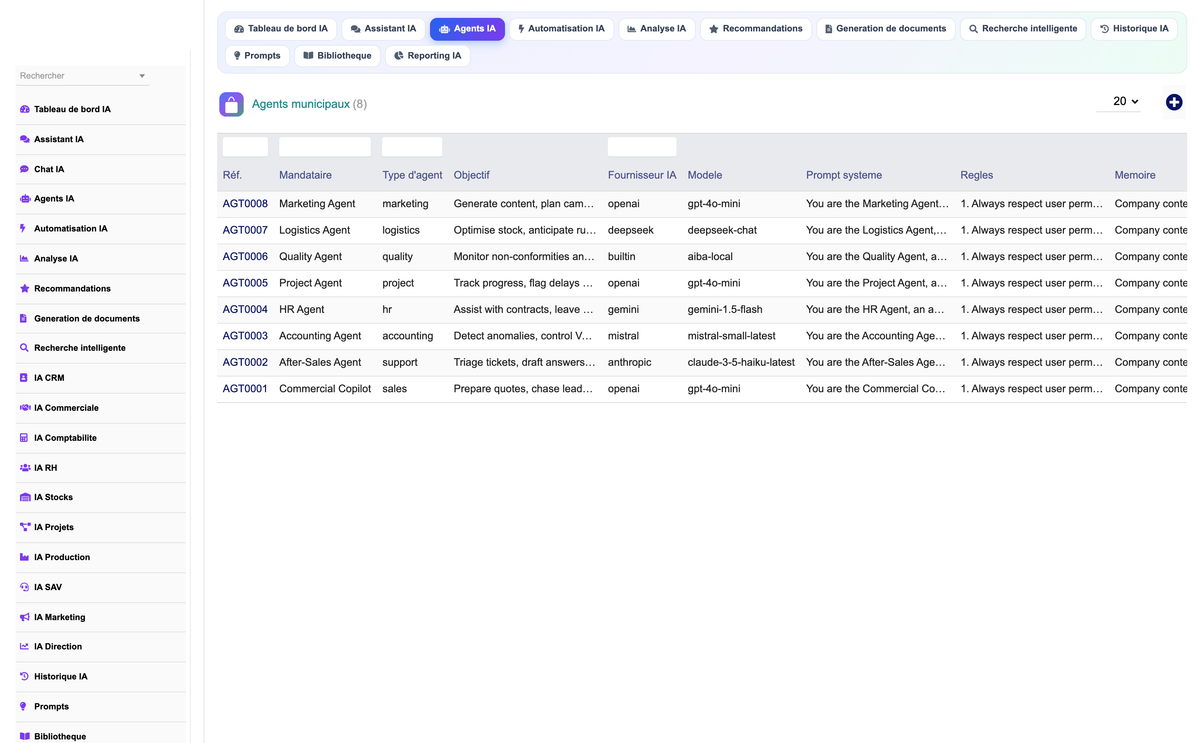The height and width of the screenshot is (743, 1200).
Task: Sort by Objectif column header
Action: [472, 175]
